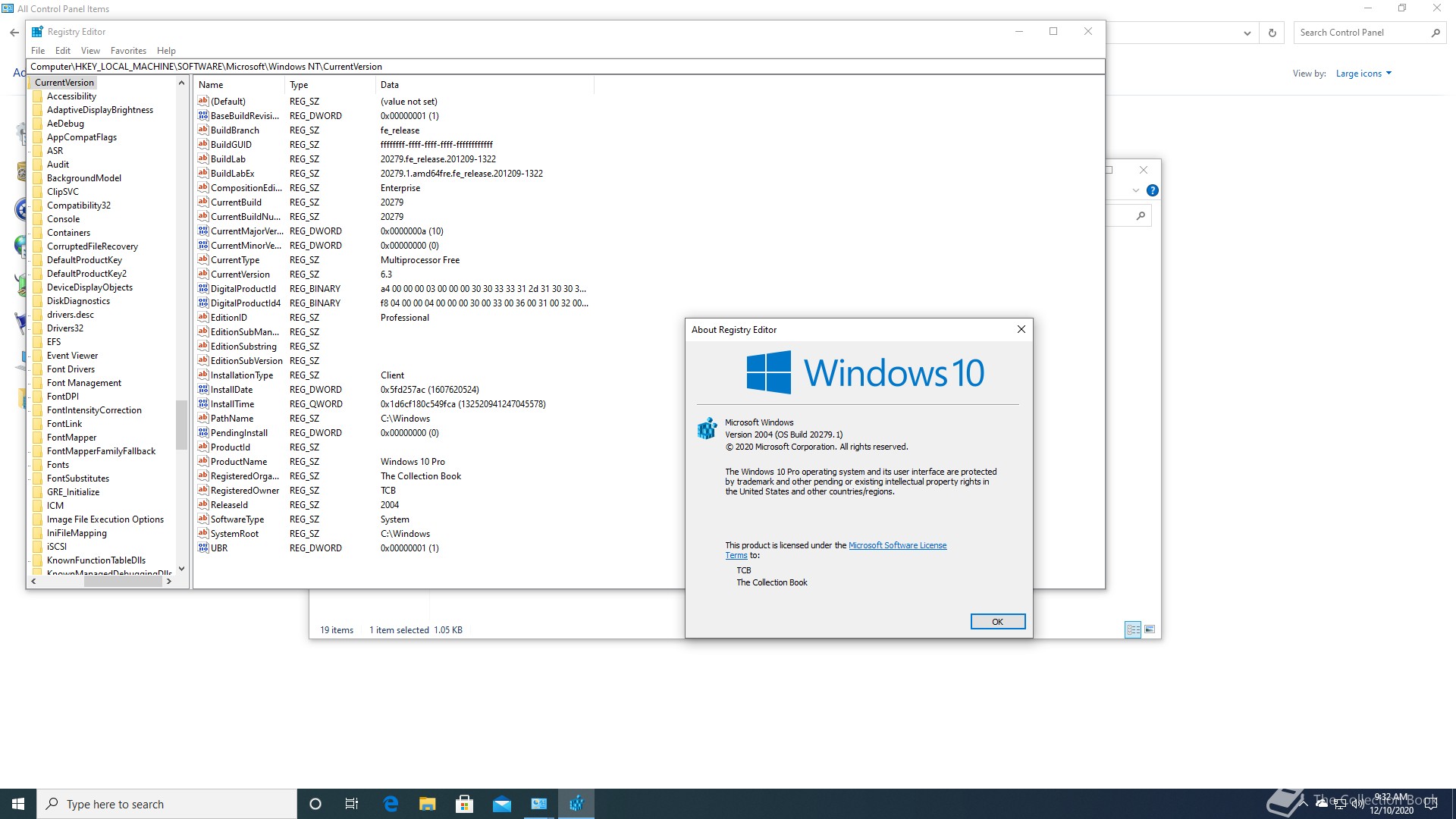Image resolution: width=1456 pixels, height=819 pixels.
Task: Open the Microsoft Software License Terms link
Action: 897,545
